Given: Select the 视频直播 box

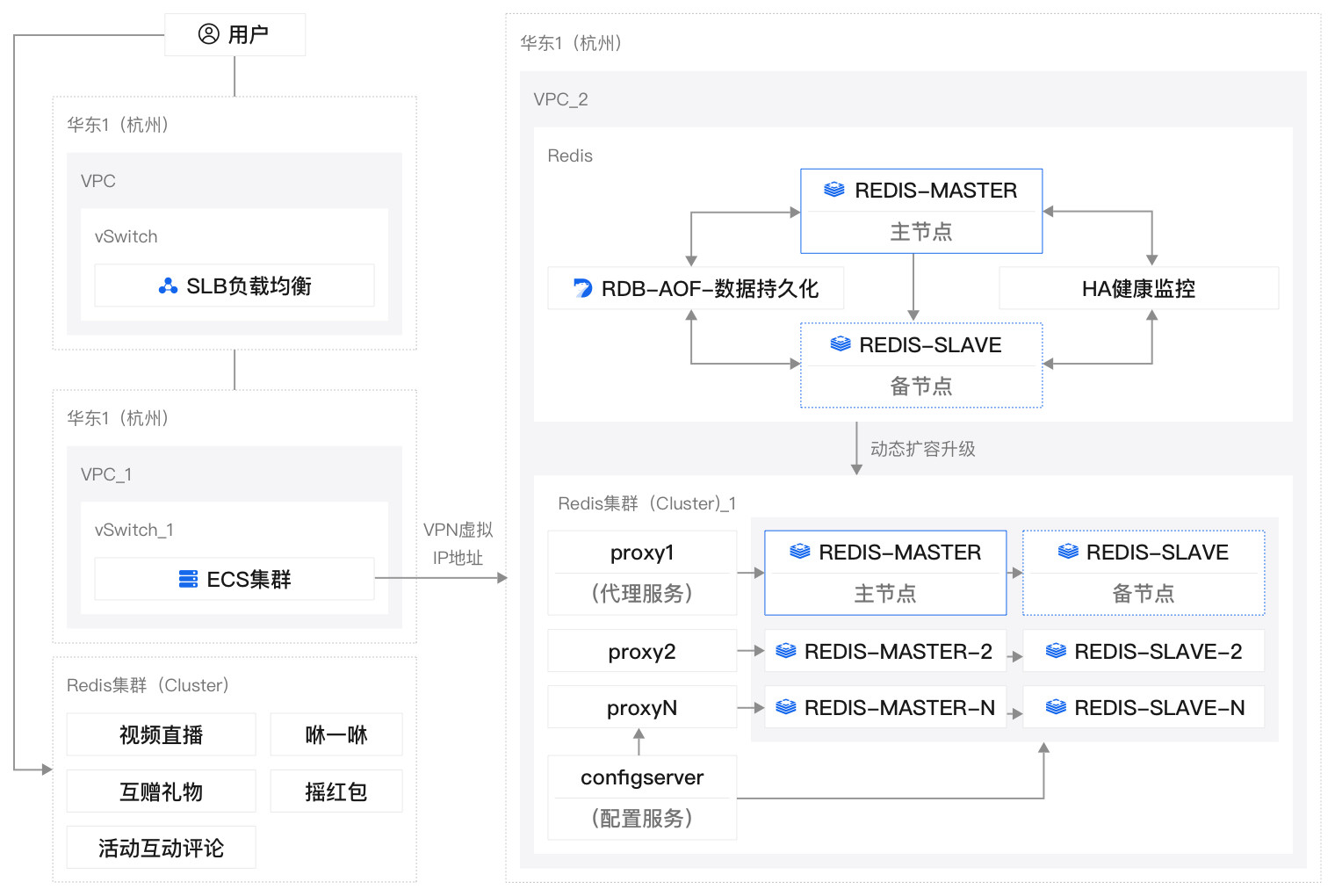Looking at the screenshot, I should pyautogui.click(x=161, y=735).
